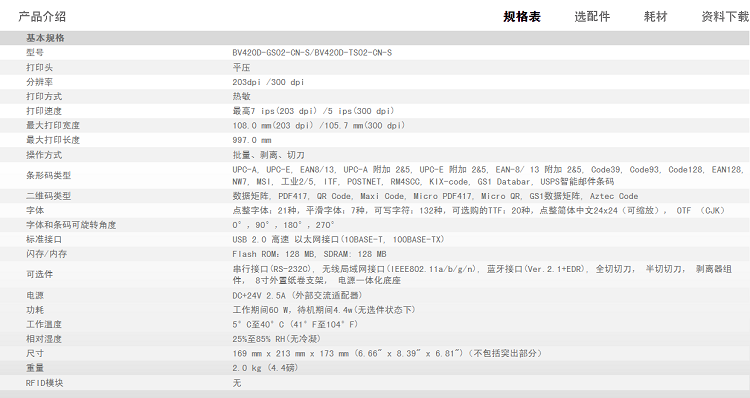
Task: Click the 标准接口 label
Action: point(44,239)
